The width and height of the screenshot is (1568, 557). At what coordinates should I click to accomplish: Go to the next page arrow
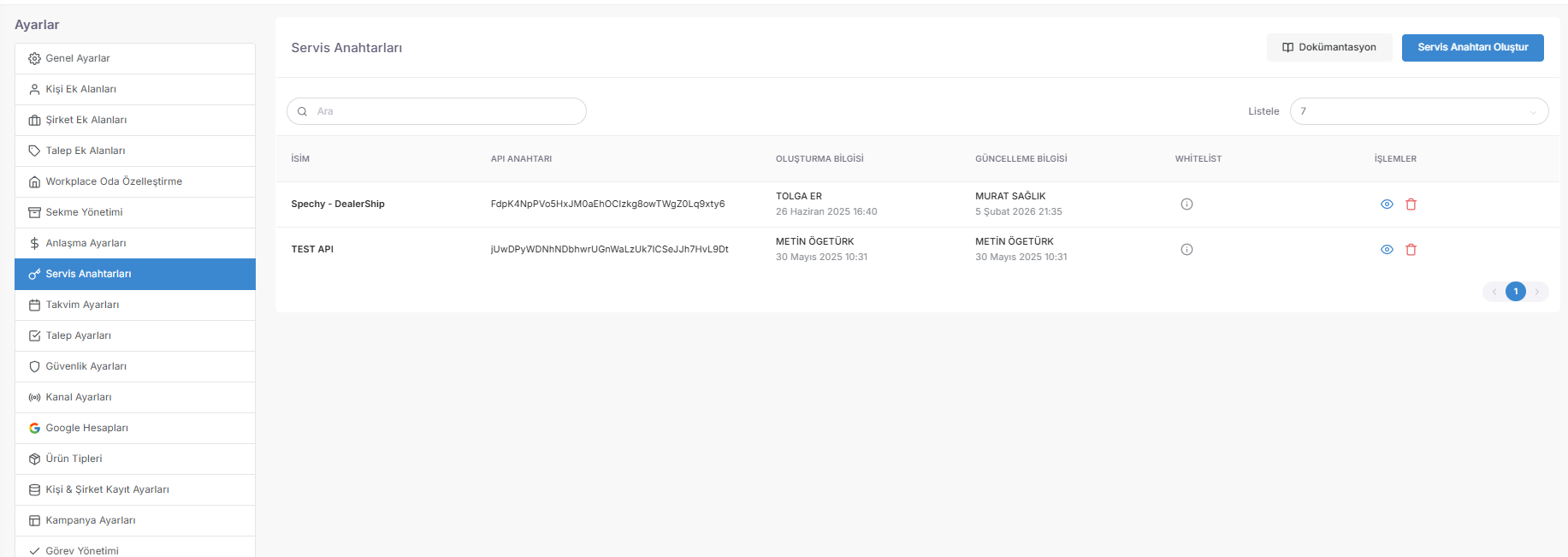click(1537, 292)
